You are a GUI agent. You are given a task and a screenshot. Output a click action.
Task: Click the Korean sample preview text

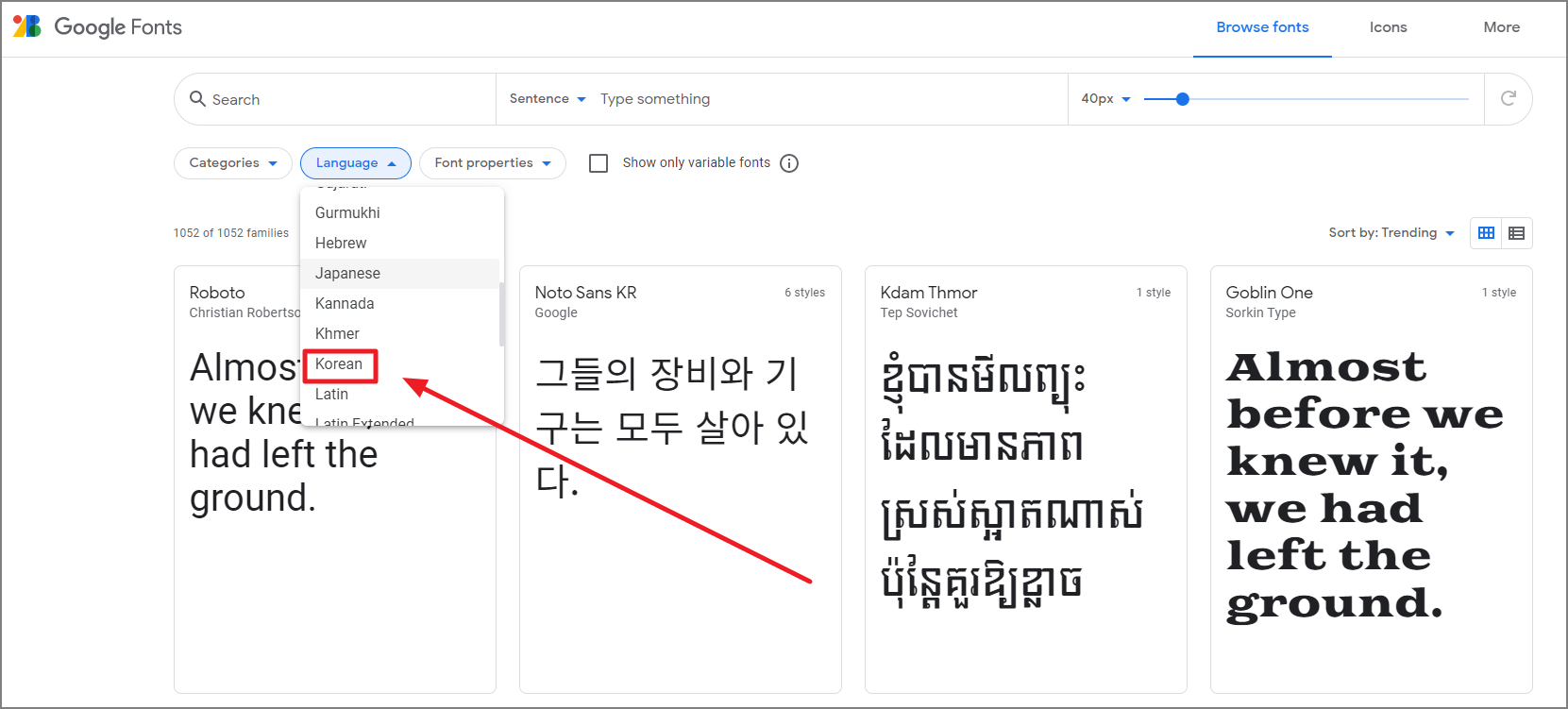coord(672,427)
